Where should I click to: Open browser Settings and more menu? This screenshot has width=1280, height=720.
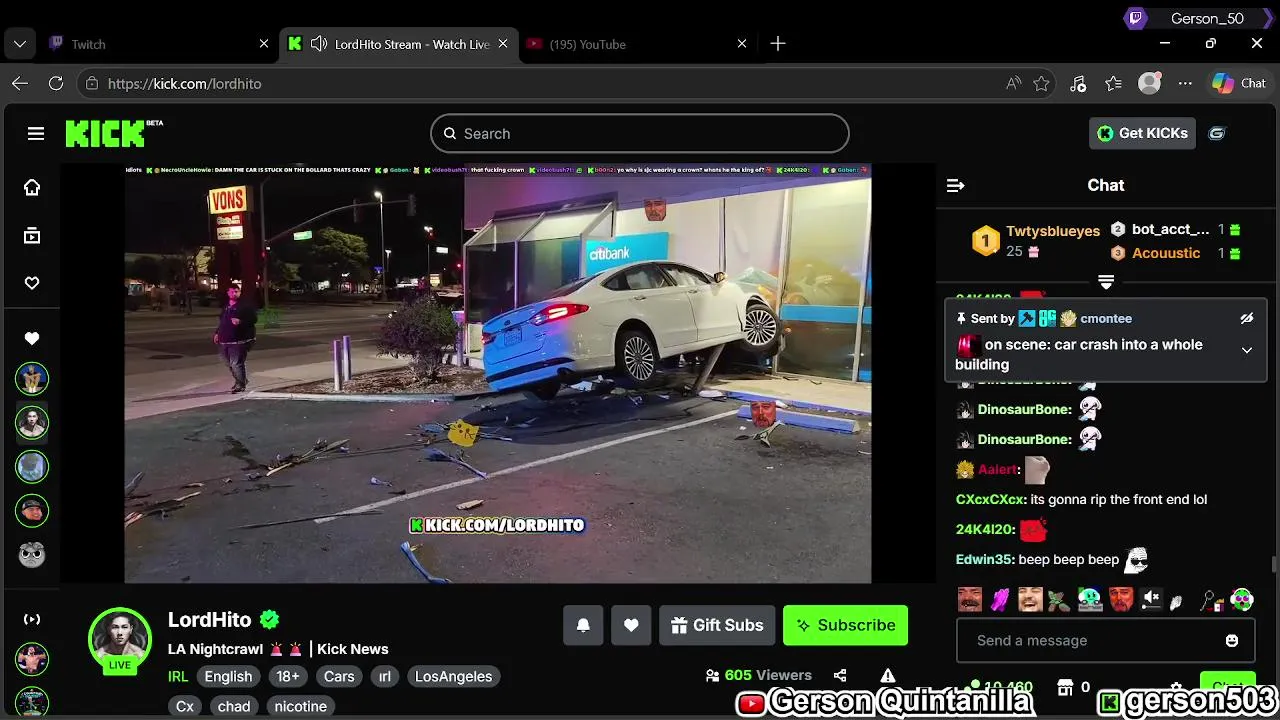pos(1185,84)
